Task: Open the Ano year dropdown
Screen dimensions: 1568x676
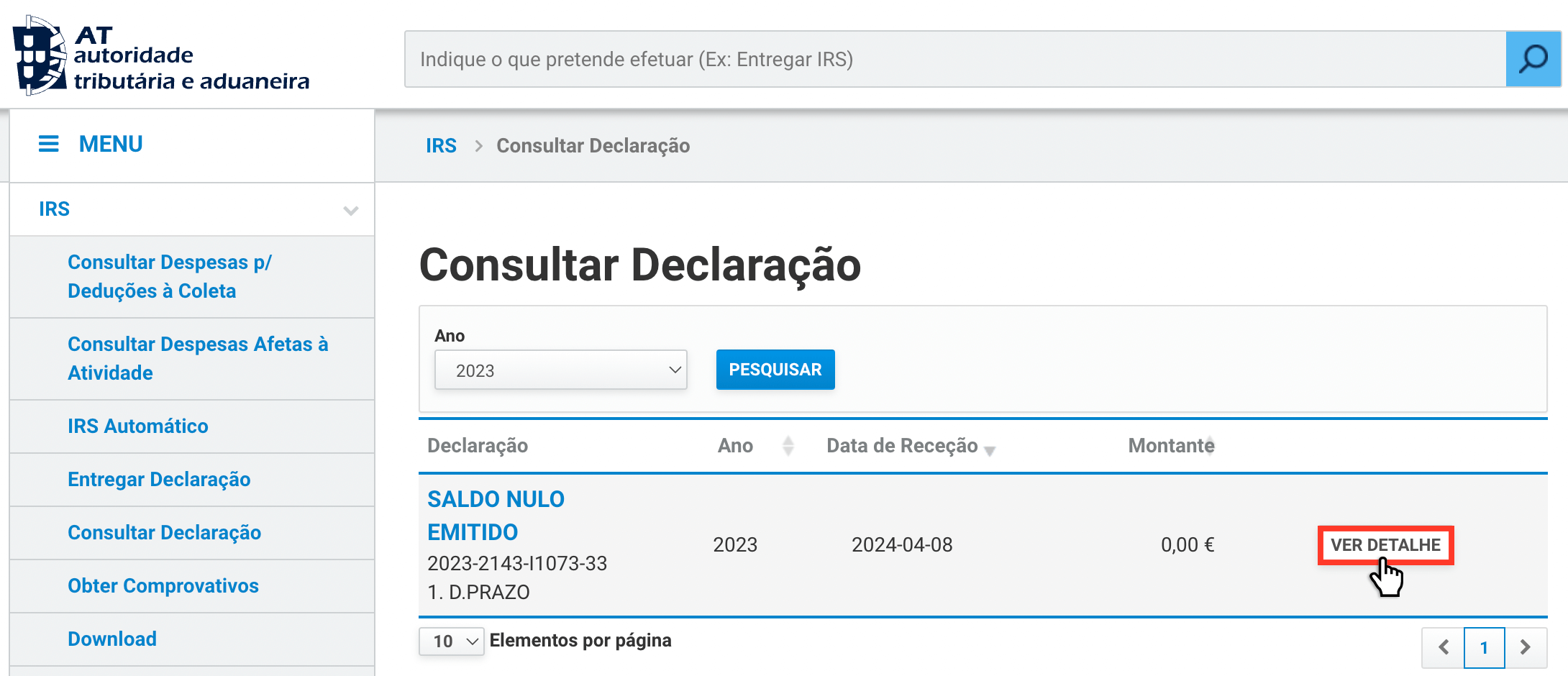Action: (560, 370)
